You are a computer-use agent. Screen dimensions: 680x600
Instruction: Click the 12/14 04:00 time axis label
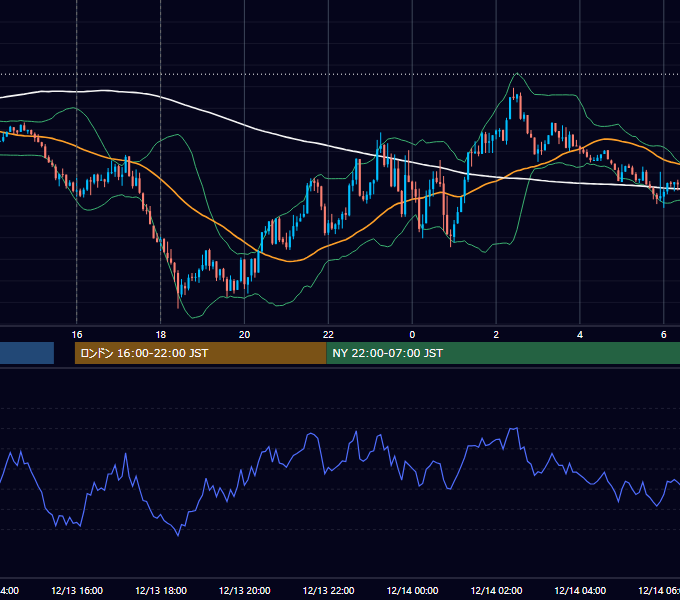point(580,590)
